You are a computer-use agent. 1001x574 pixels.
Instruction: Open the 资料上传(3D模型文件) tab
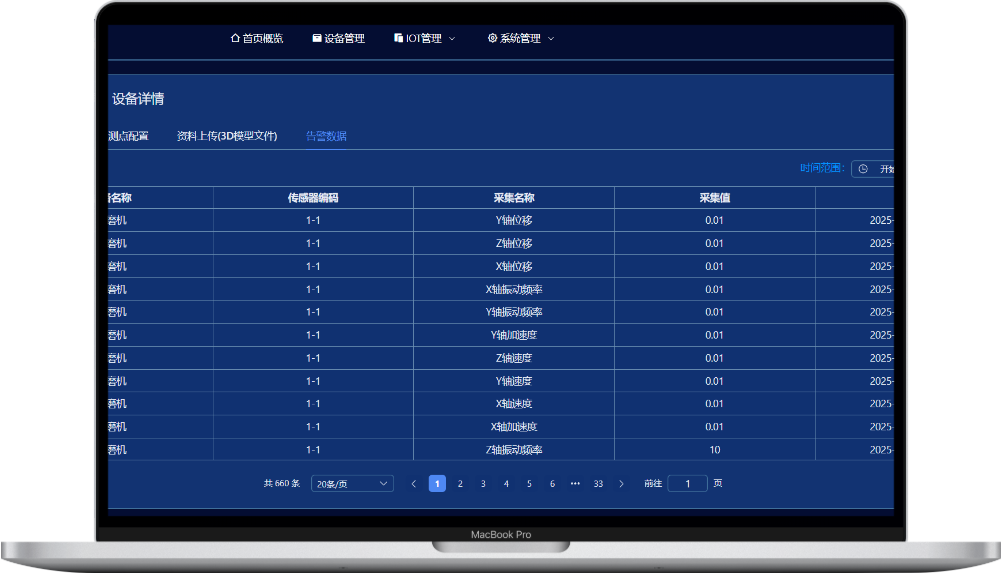click(227, 136)
